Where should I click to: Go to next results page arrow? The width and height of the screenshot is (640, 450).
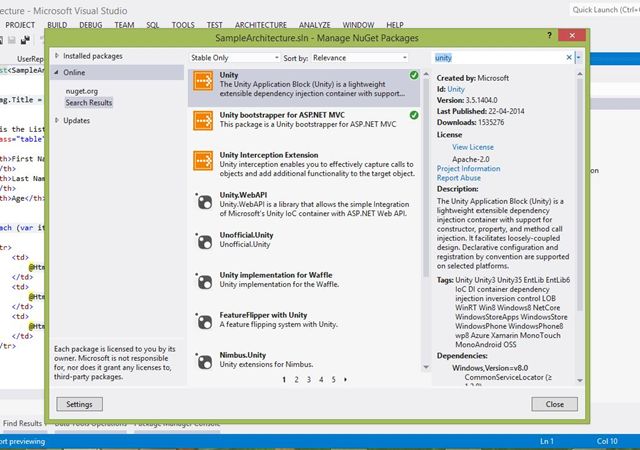pyautogui.click(x=345, y=379)
